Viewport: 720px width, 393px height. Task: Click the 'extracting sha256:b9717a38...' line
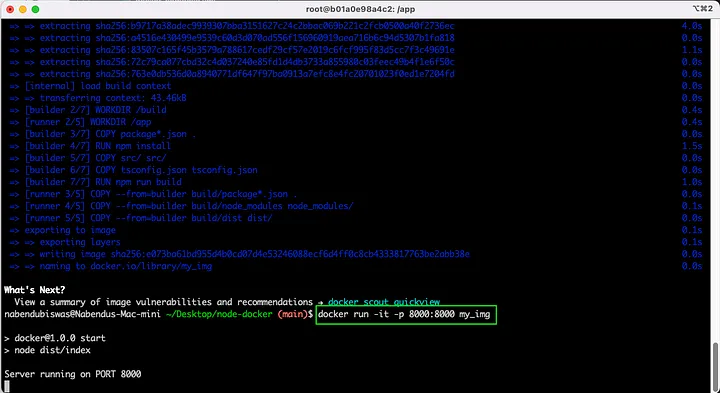pyautogui.click(x=232, y=26)
